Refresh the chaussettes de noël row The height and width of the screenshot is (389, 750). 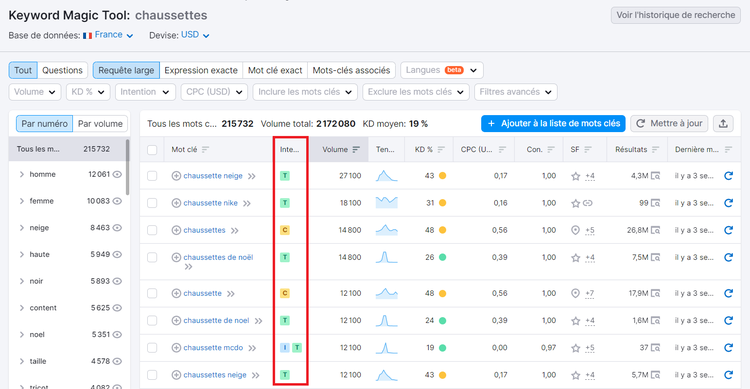(728, 257)
